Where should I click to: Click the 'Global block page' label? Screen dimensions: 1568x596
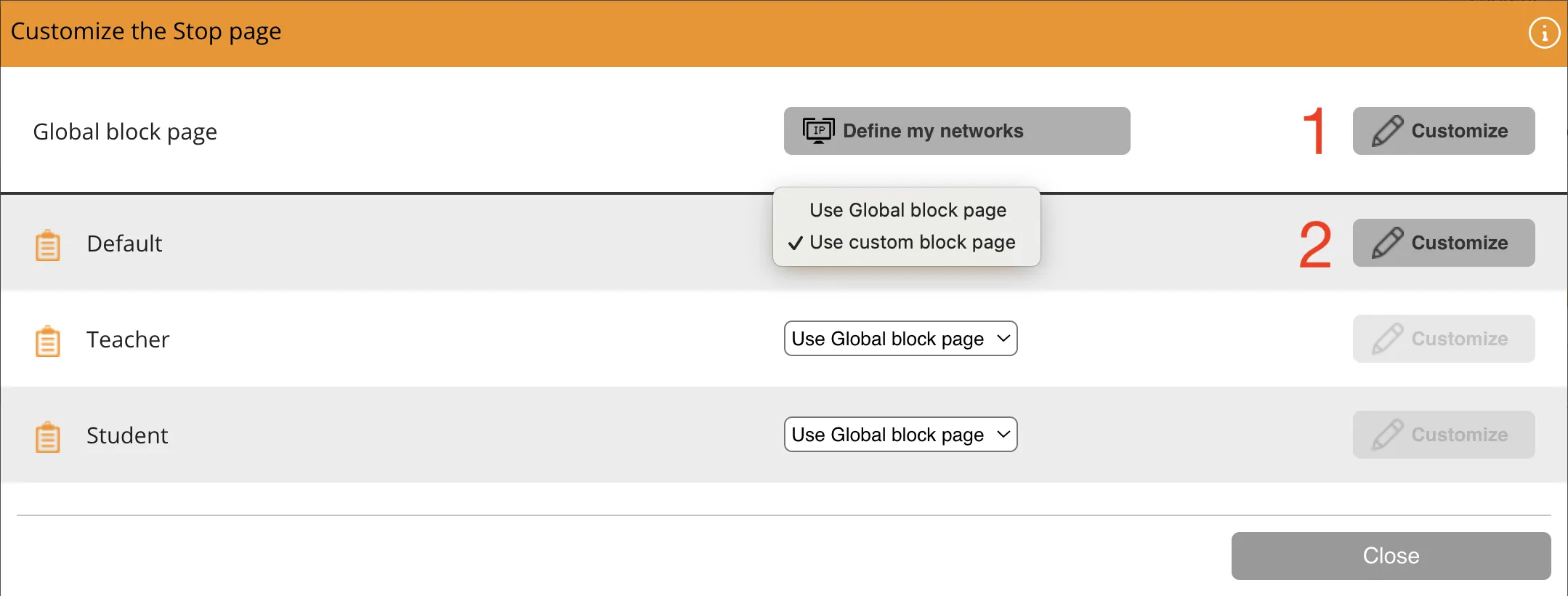pos(125,132)
